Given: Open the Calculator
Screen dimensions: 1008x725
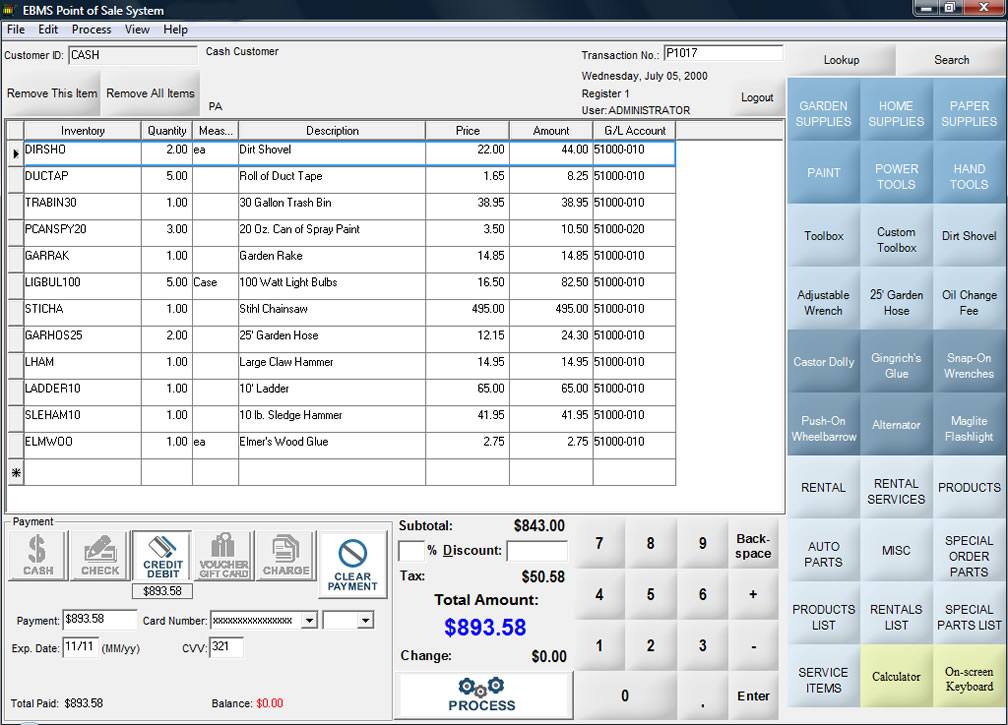Looking at the screenshot, I should (896, 676).
